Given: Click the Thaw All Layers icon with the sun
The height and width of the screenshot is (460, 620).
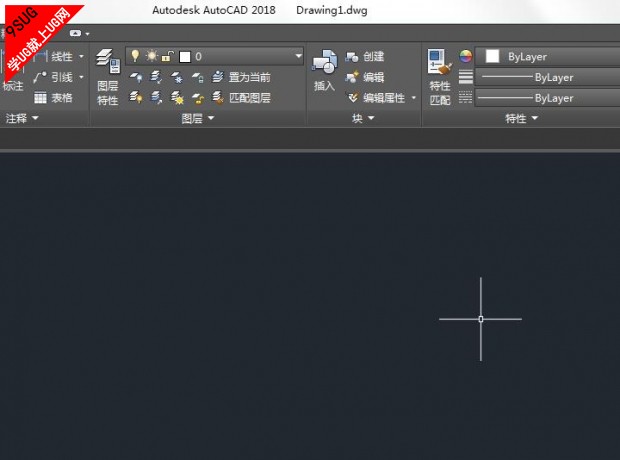Looking at the screenshot, I should [x=177, y=97].
